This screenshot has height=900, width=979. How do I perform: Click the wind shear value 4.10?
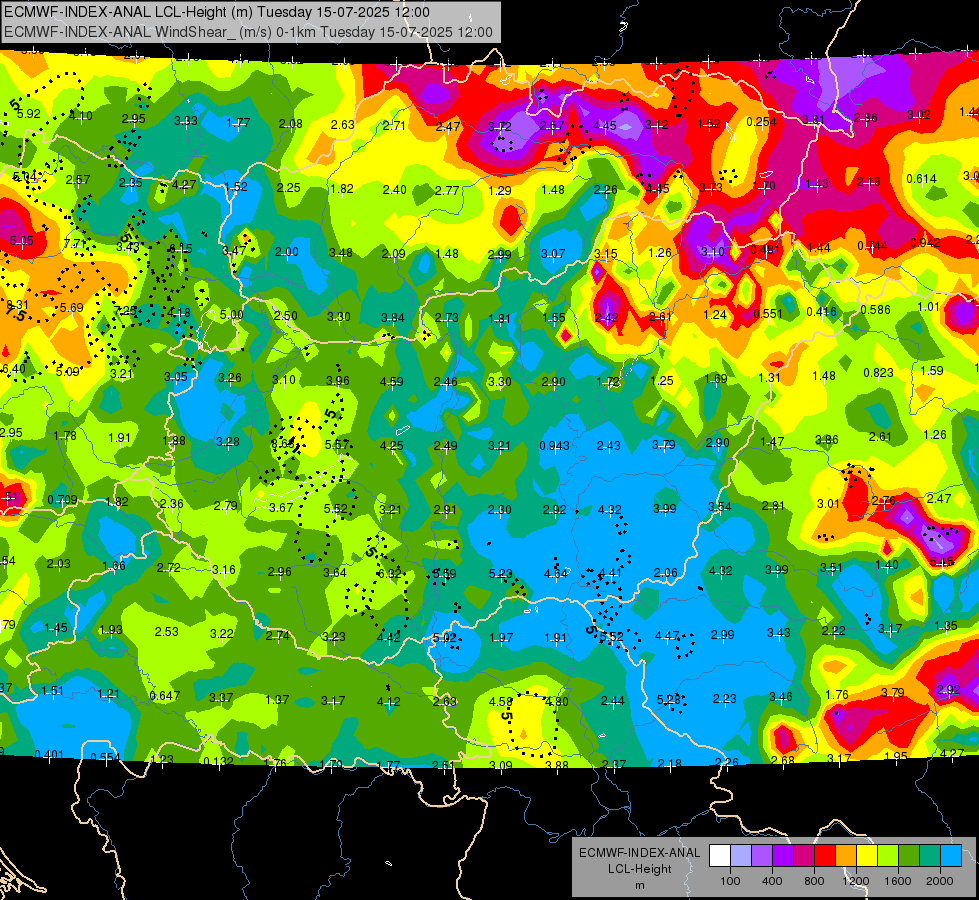81,116
